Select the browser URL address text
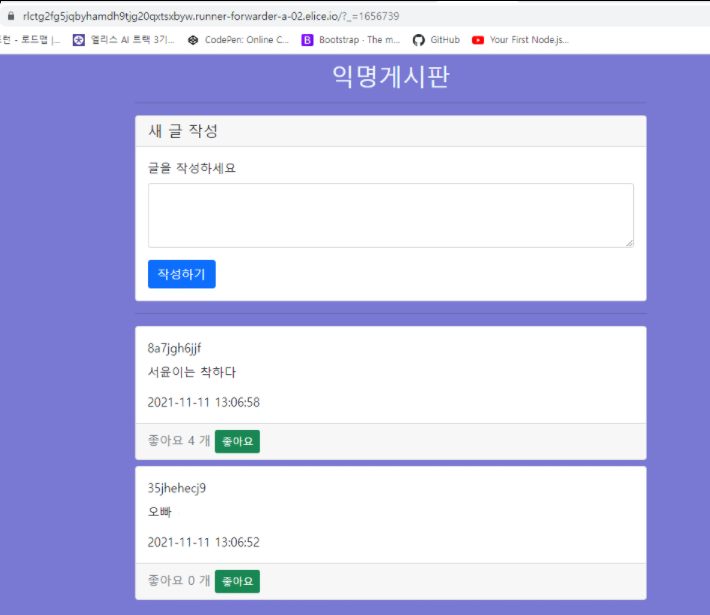The height and width of the screenshot is (615, 710). coord(211,16)
